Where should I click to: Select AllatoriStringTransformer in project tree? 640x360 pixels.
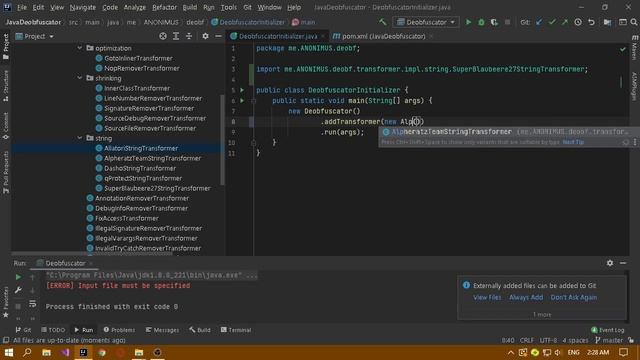(141, 148)
